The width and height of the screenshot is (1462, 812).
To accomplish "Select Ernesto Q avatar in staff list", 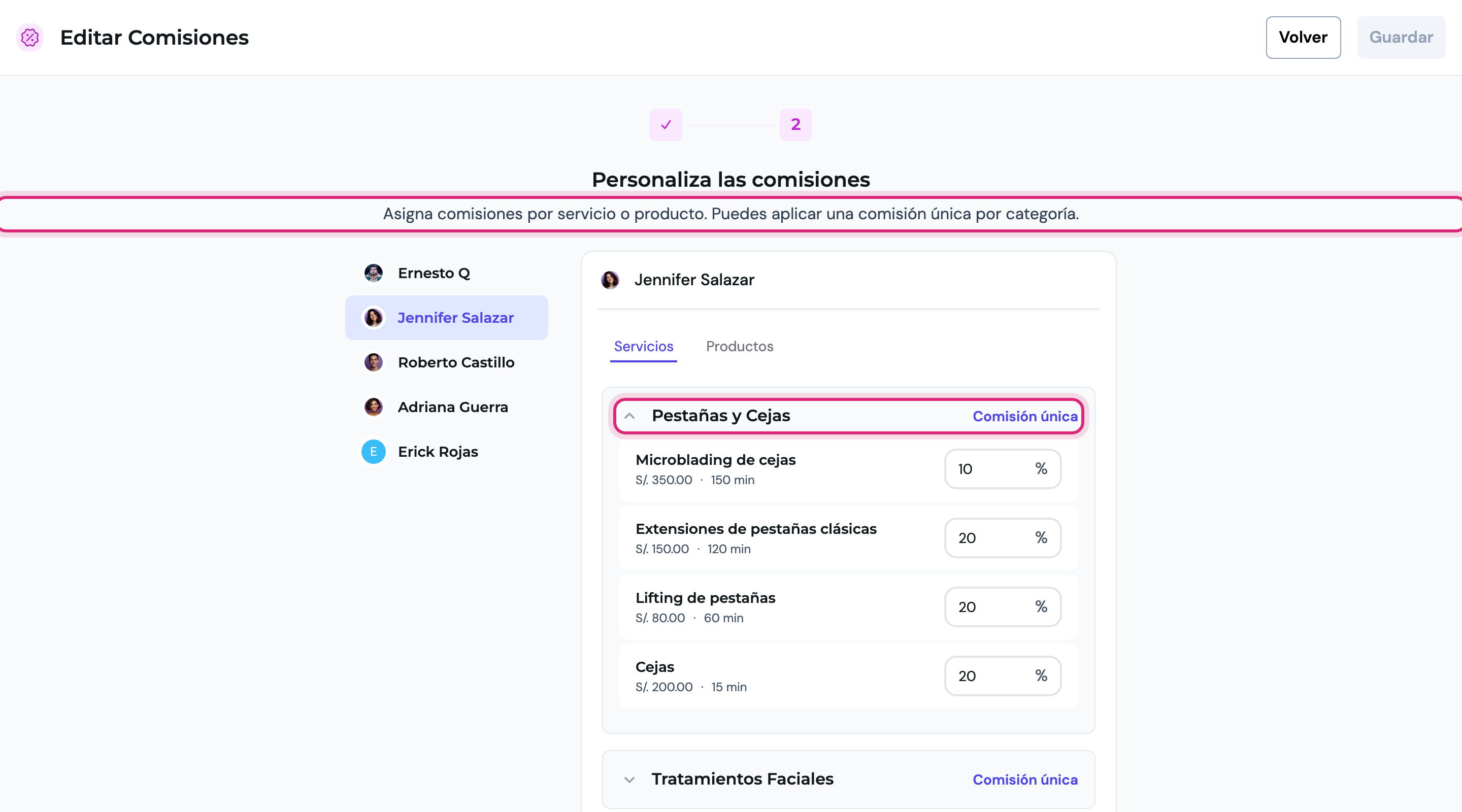I will [x=374, y=273].
